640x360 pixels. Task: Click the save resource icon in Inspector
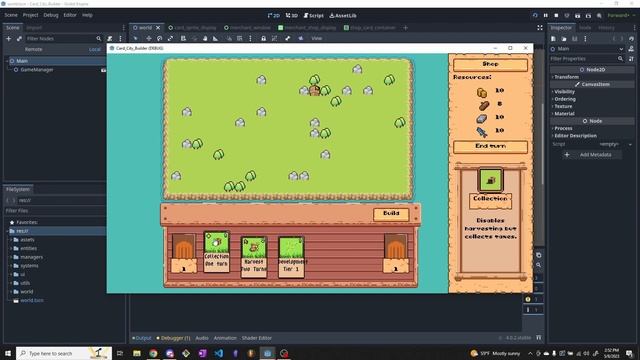(575, 39)
